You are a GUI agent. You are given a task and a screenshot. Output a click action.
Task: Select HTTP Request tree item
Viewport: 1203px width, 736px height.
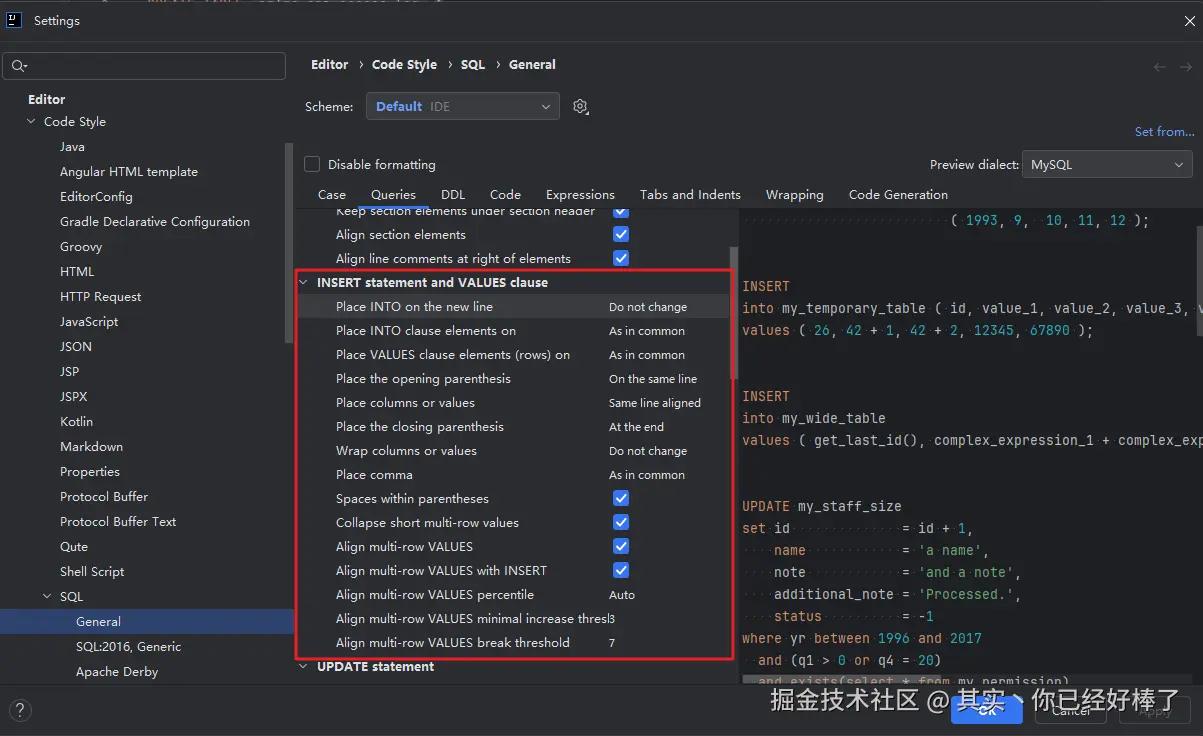point(100,297)
